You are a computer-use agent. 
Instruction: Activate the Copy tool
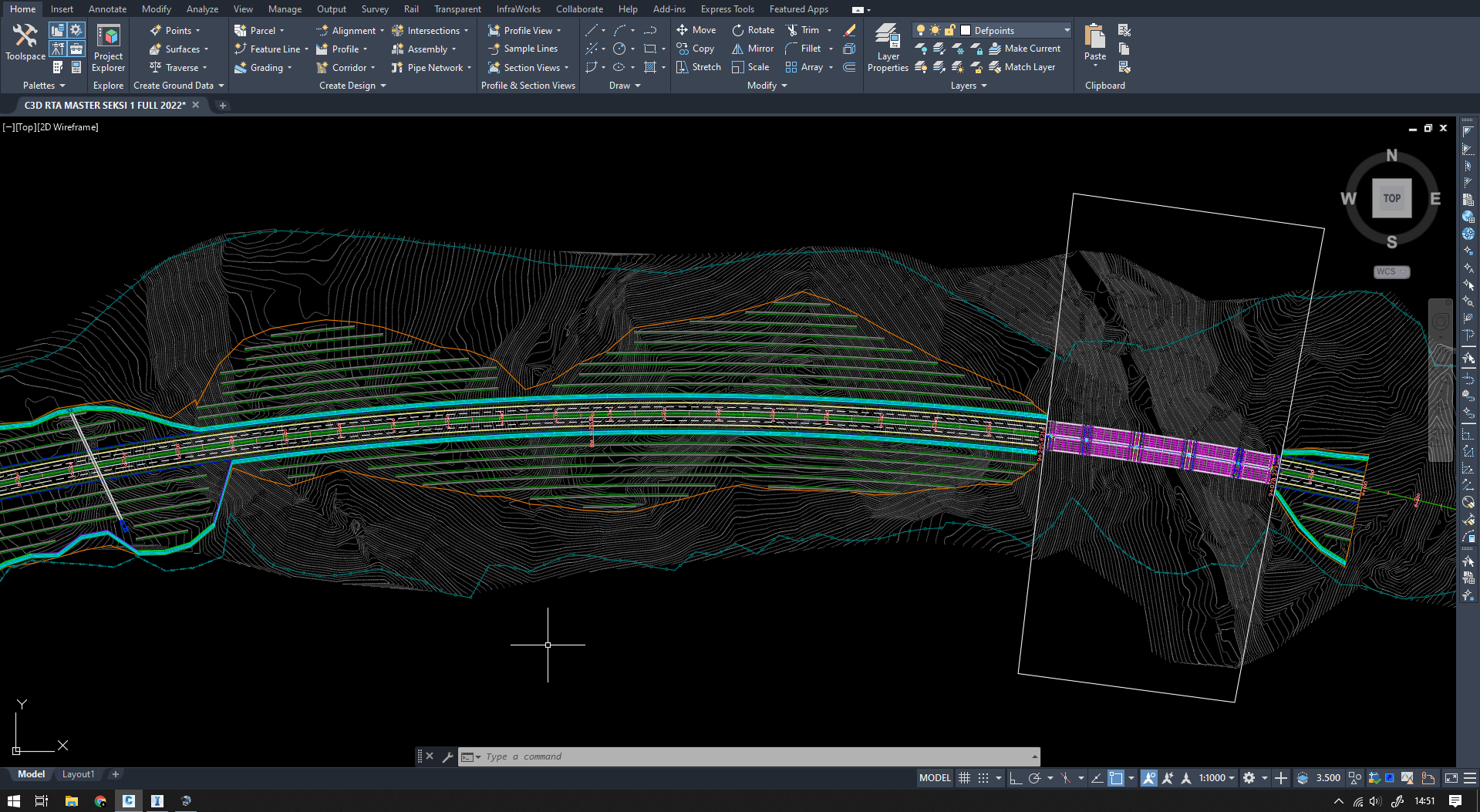[x=696, y=48]
